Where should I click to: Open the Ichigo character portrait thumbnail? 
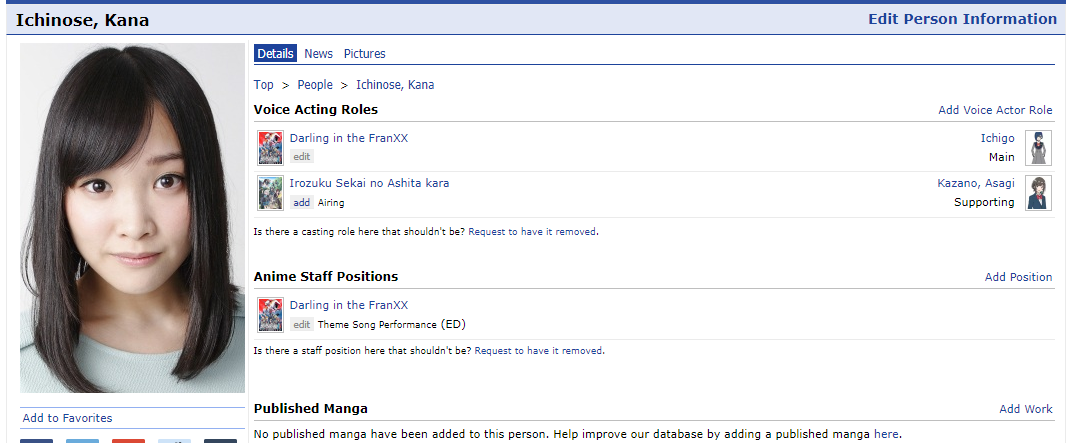pyautogui.click(x=1039, y=147)
